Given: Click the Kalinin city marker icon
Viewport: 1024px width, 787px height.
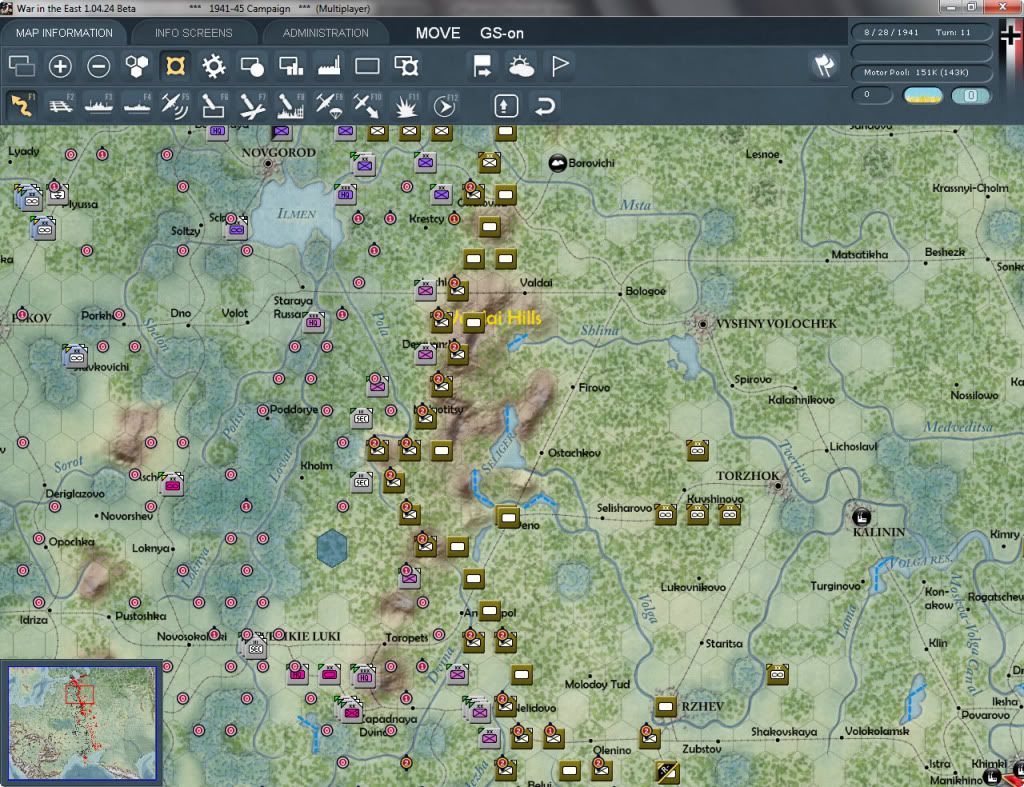Looking at the screenshot, I should (x=861, y=517).
